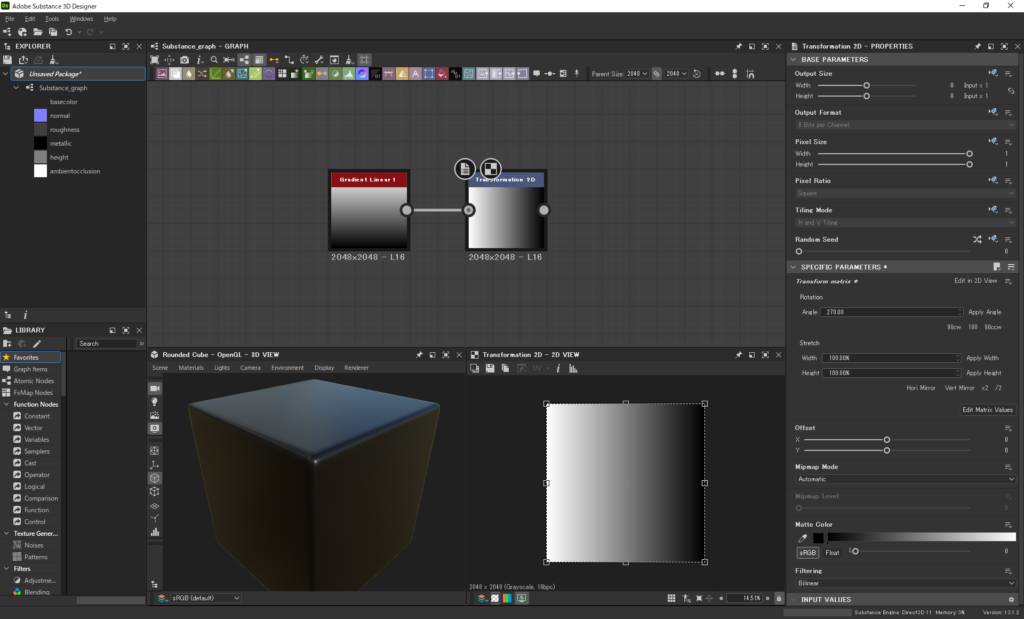
Task: Click the document badge above the Transformation 2D node
Action: click(465, 168)
